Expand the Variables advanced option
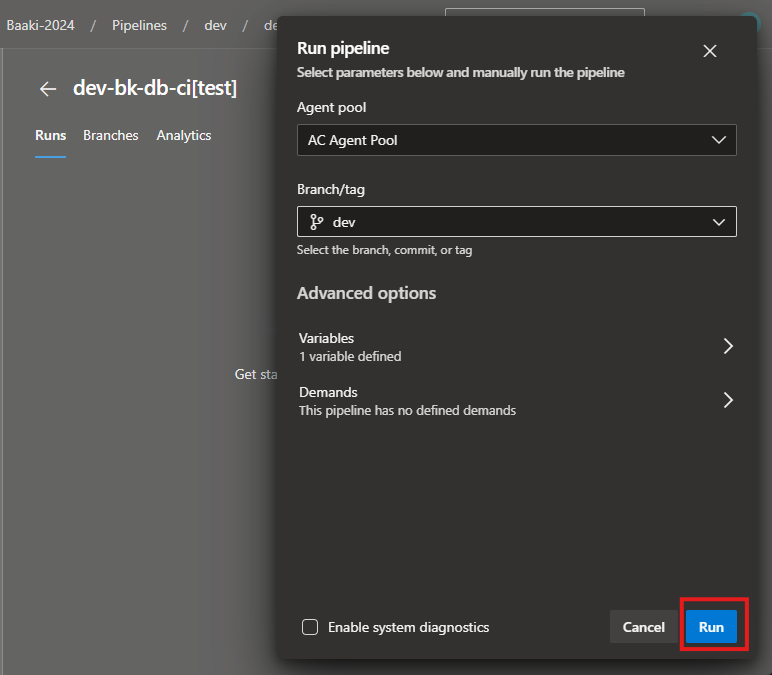 tap(516, 347)
